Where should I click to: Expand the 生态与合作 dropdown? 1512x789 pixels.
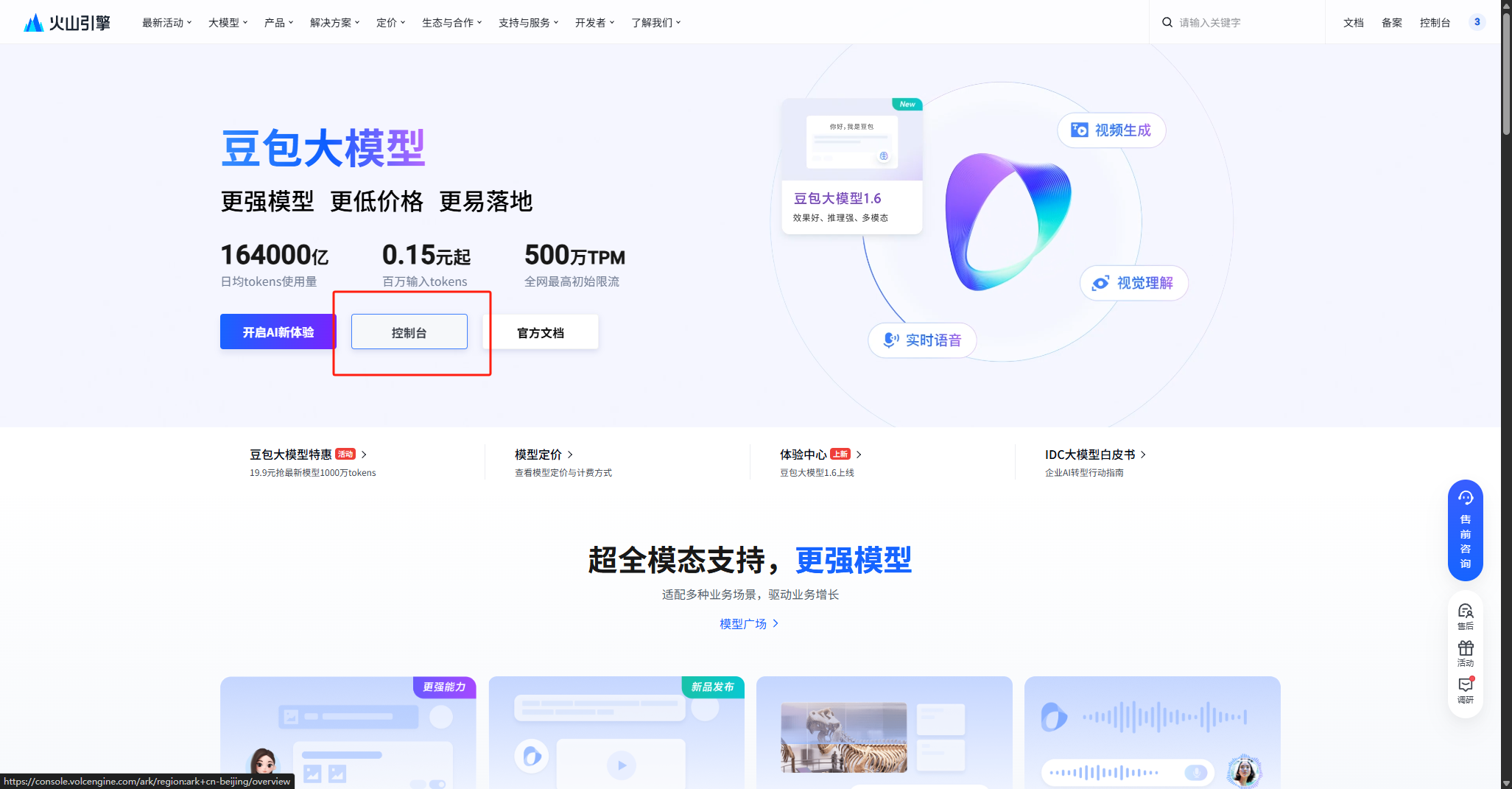coord(451,23)
